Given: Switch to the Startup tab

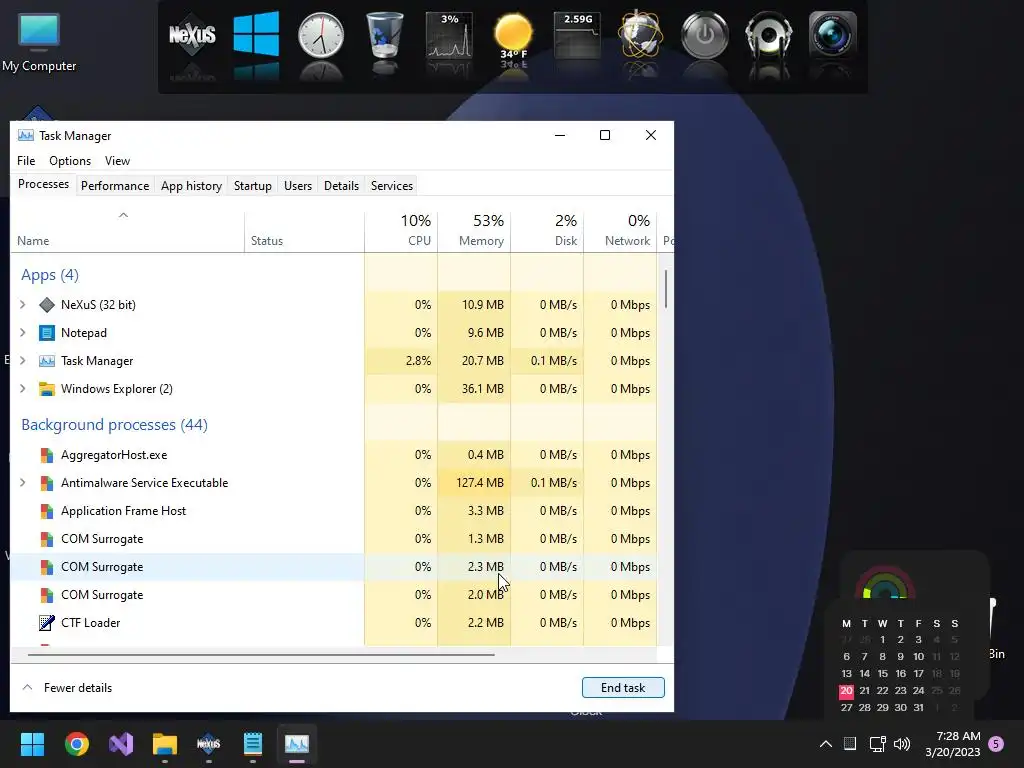Looking at the screenshot, I should click(253, 185).
